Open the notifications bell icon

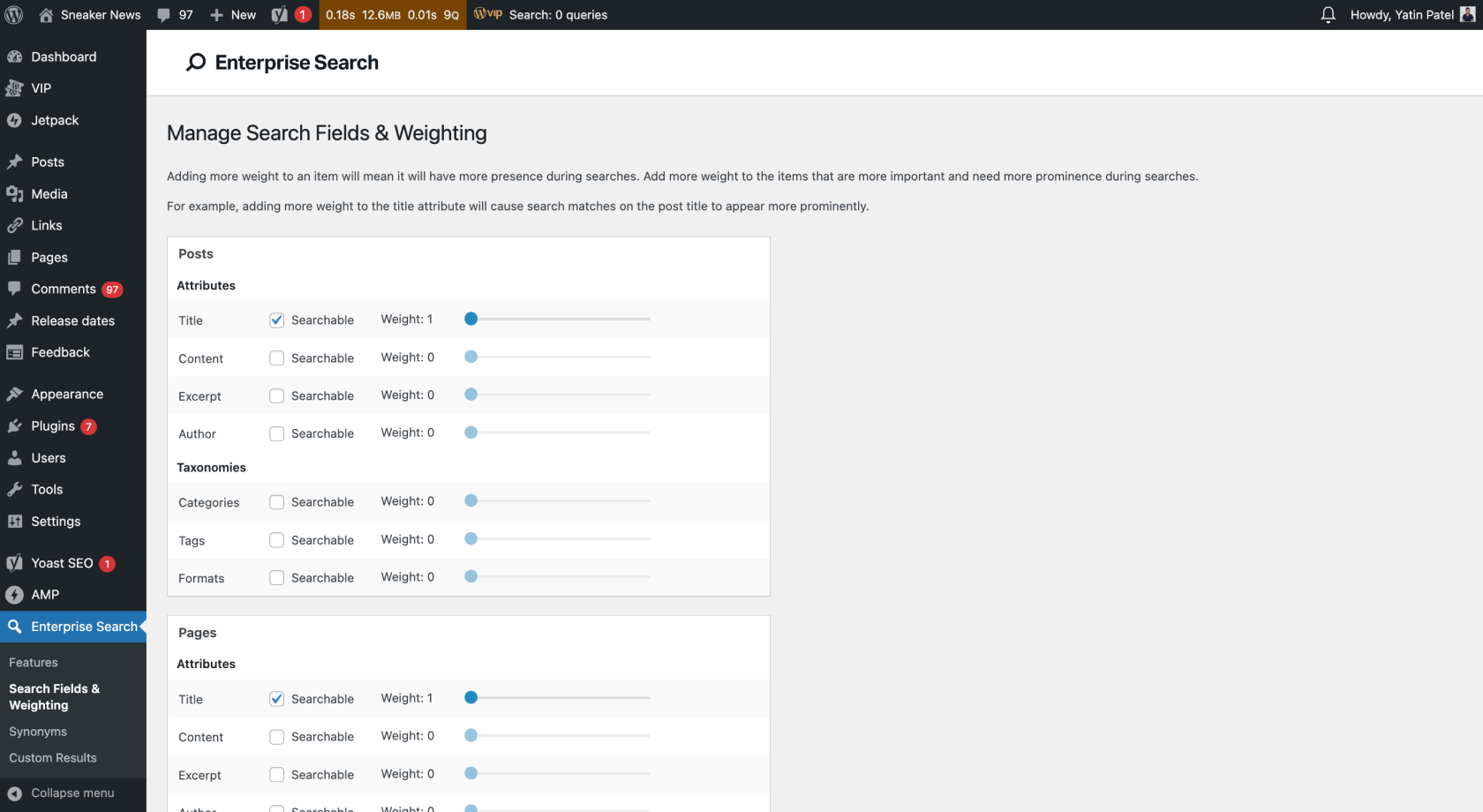pos(1328,15)
